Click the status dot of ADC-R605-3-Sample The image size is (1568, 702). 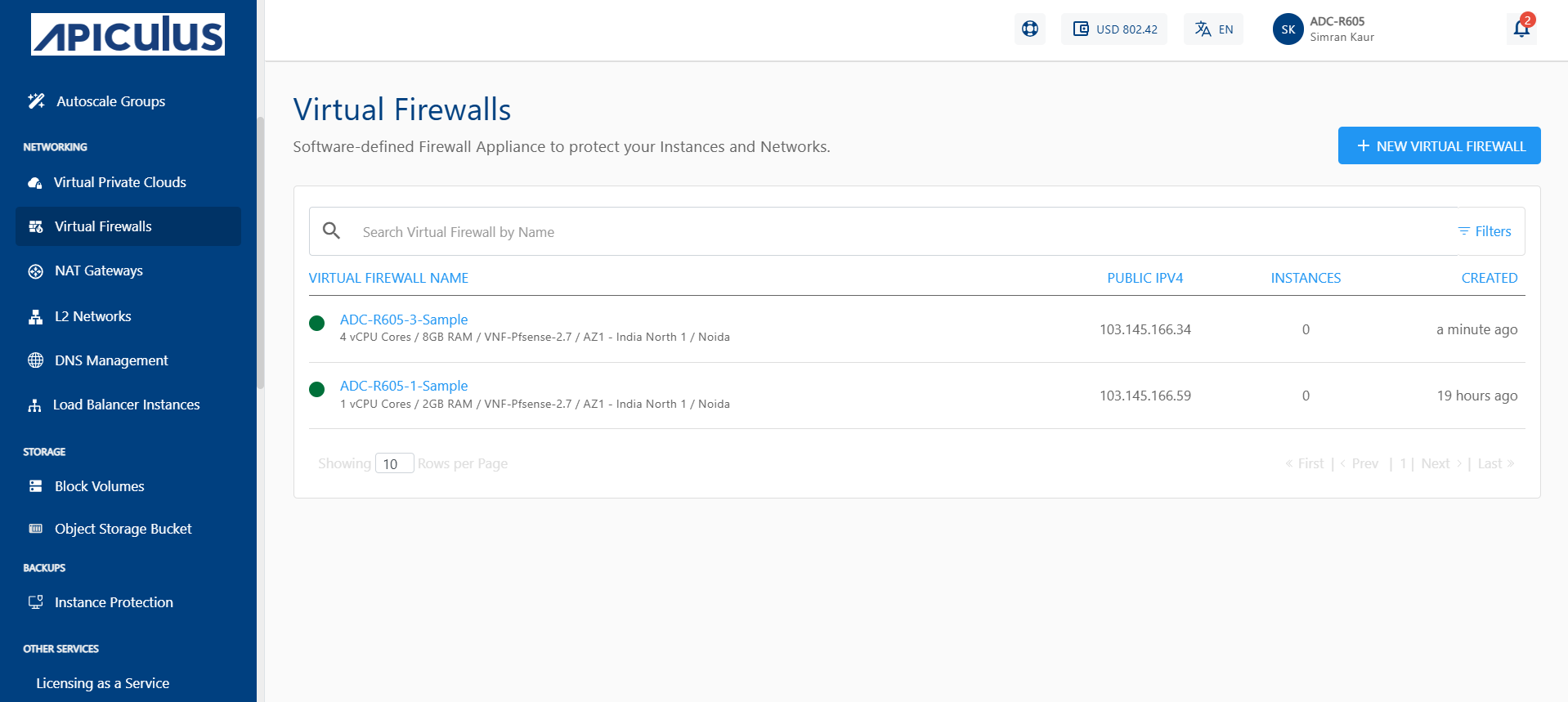click(317, 323)
